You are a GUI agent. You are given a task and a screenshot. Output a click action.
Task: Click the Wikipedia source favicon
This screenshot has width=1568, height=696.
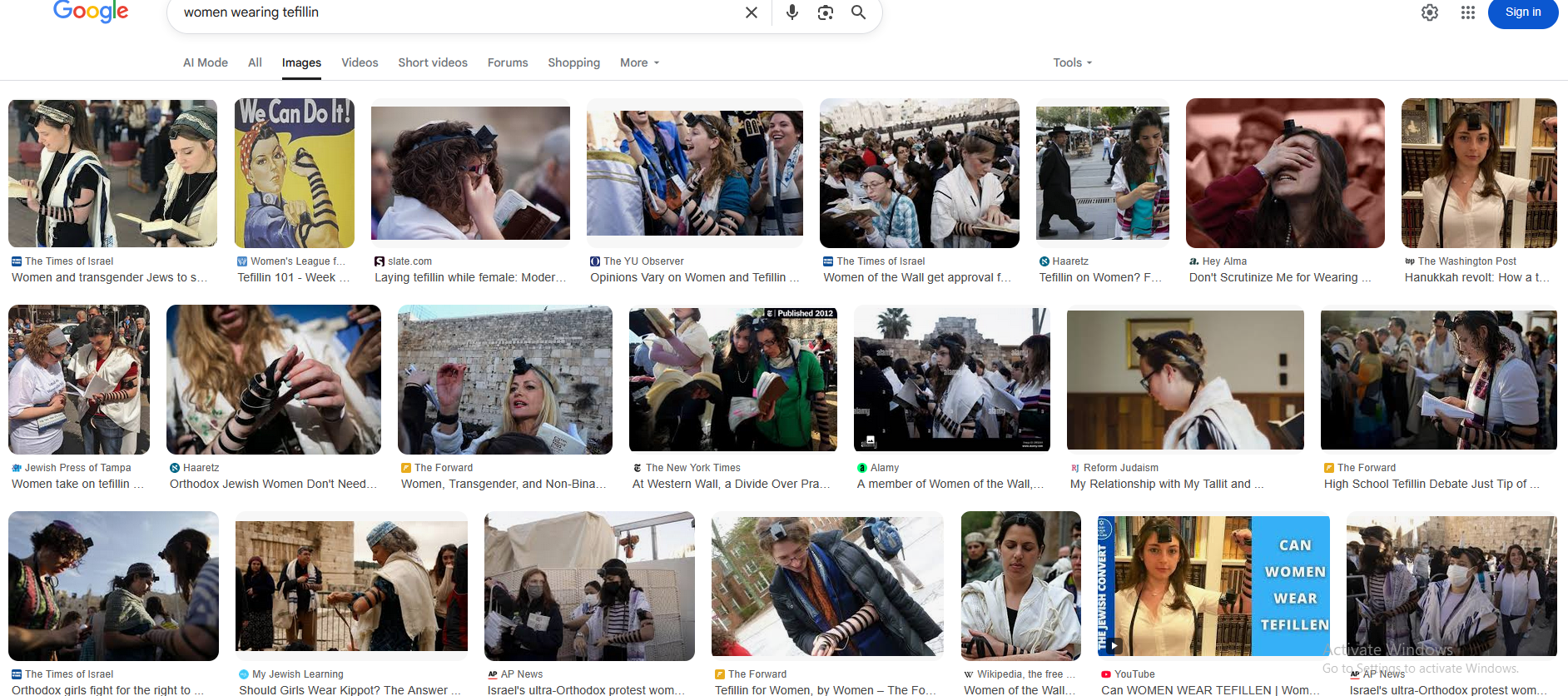[x=969, y=674]
